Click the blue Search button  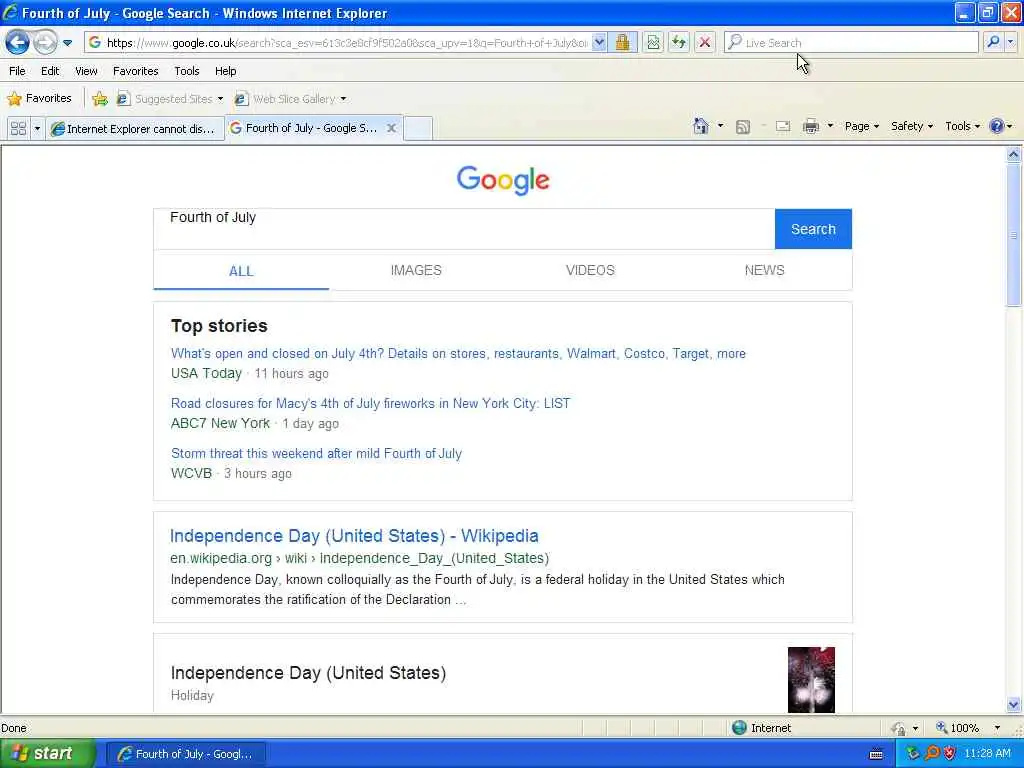coord(813,229)
